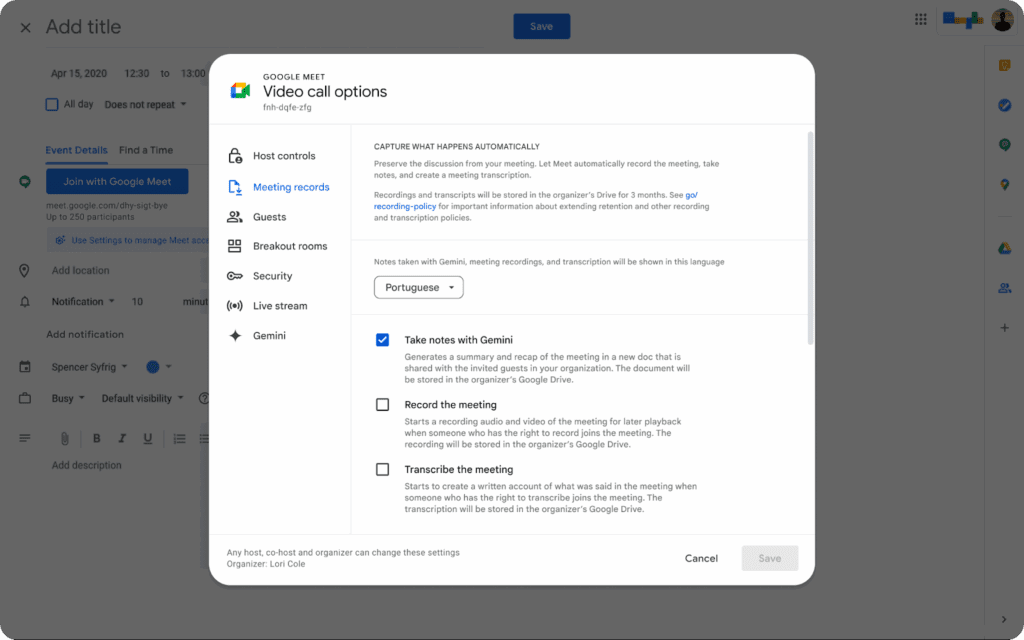1024x640 pixels.
Task: Select the Meeting records section
Action: pyautogui.click(x=280, y=187)
